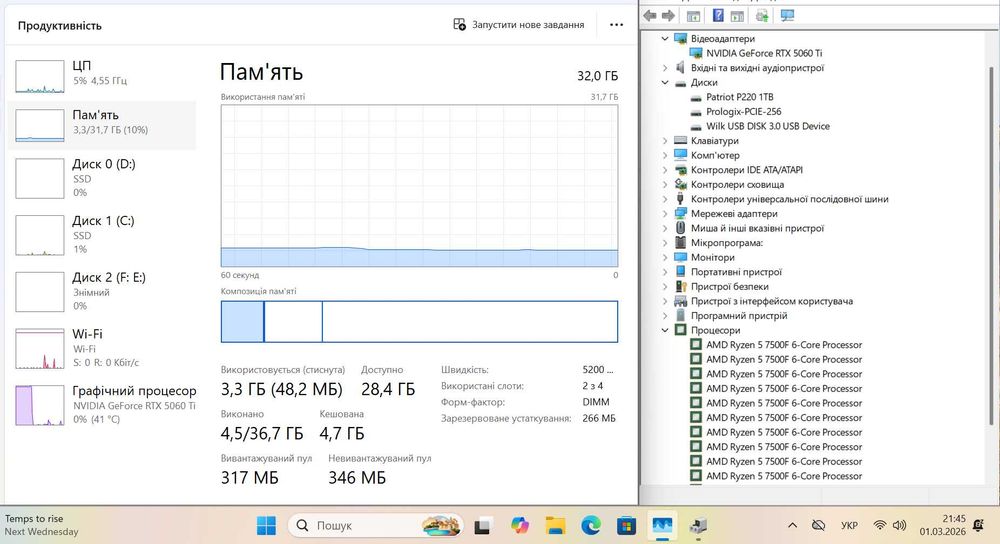Open Help with the blue question mark icon
The width and height of the screenshot is (1000, 544).
[718, 16]
